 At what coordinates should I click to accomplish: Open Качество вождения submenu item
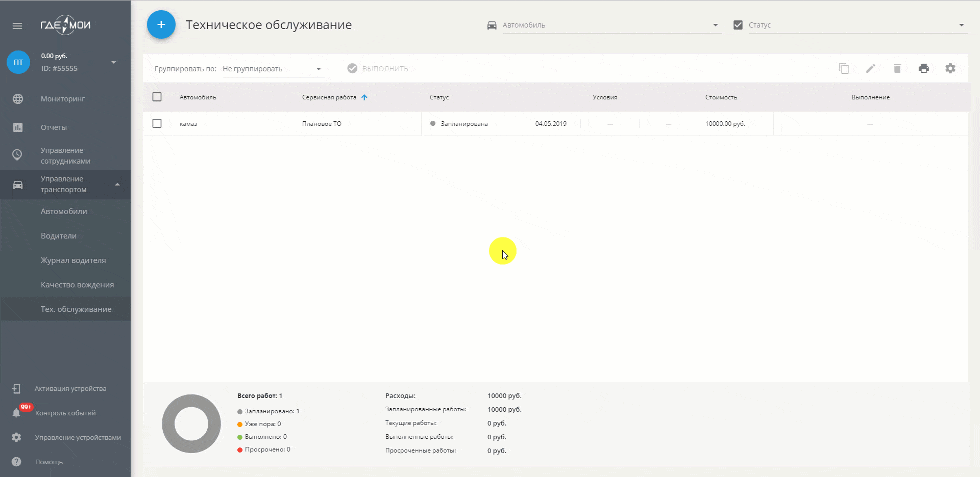pos(78,284)
